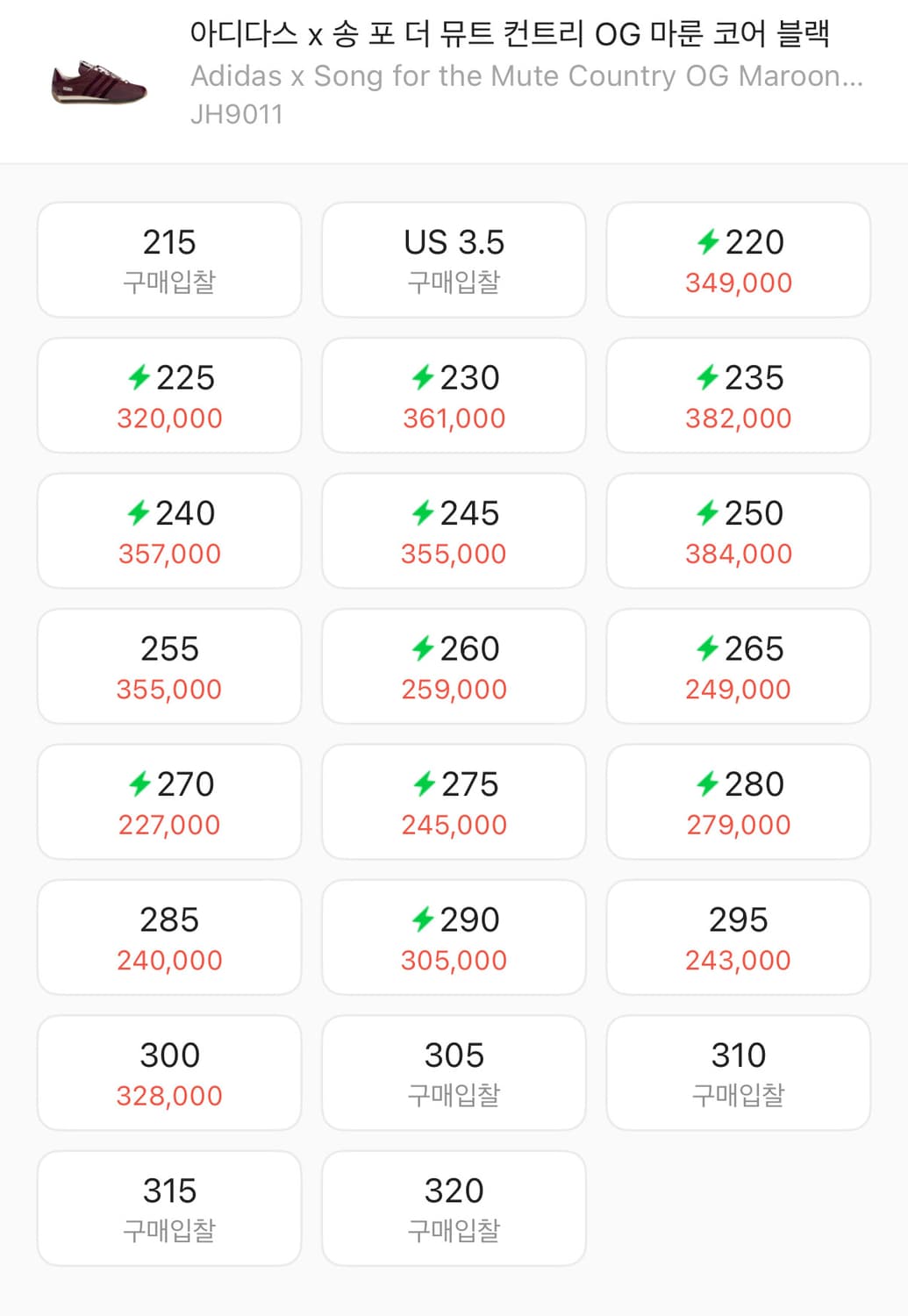Screen dimensions: 908x1316
Task: Open the Korean product title text
Action: [509, 35]
